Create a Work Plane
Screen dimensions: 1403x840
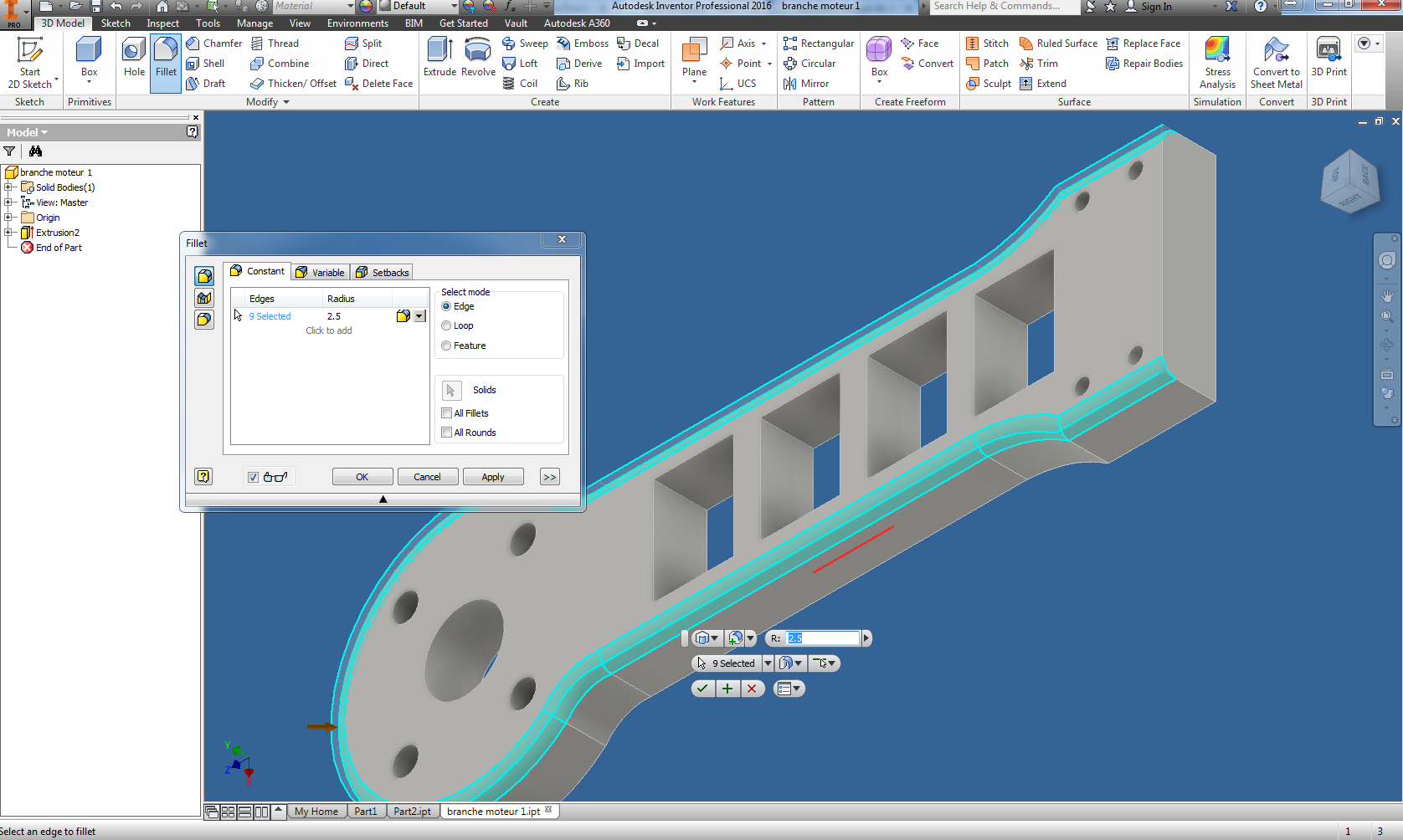click(x=694, y=59)
